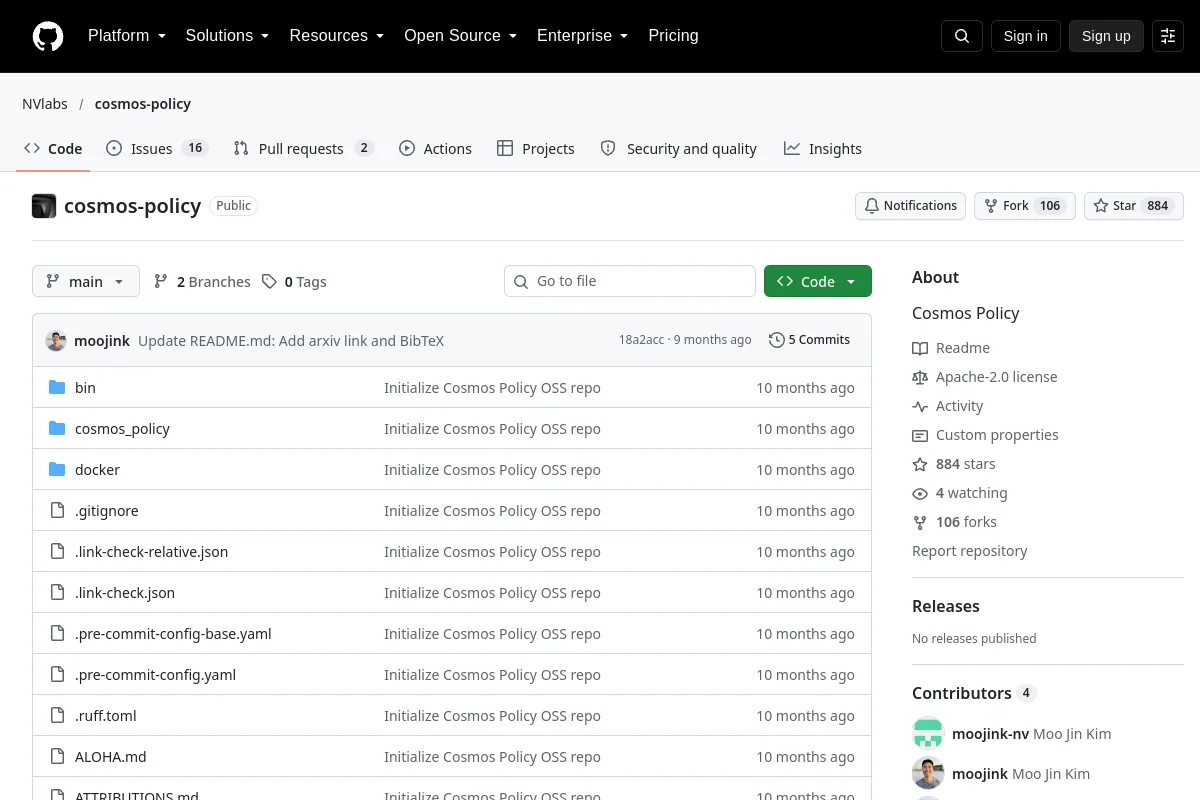Viewport: 1200px width, 800px height.
Task: Click the ALOHA.md file icon
Action: (57, 757)
